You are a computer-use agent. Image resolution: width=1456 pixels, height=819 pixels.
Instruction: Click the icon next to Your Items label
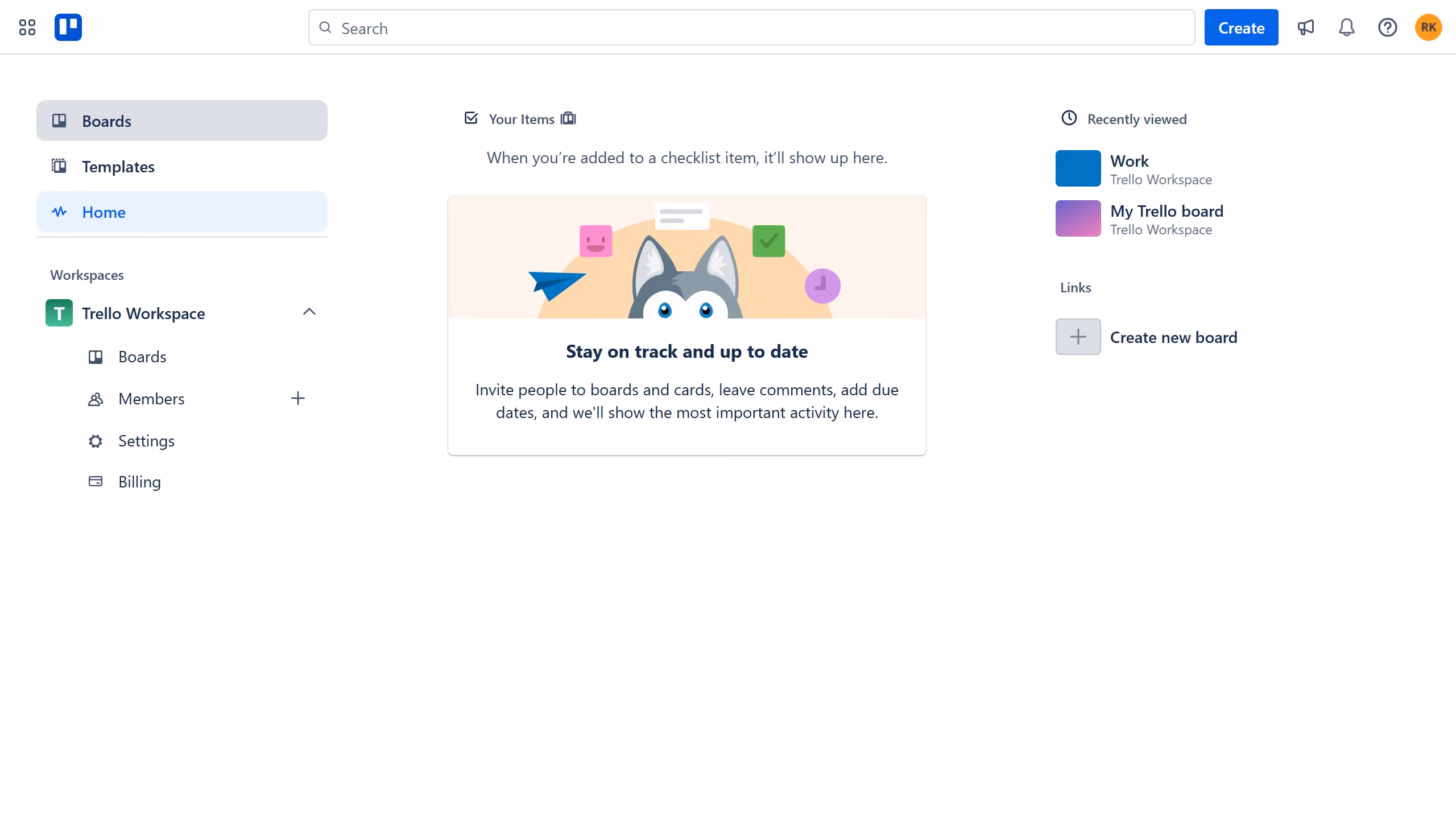[x=568, y=118]
